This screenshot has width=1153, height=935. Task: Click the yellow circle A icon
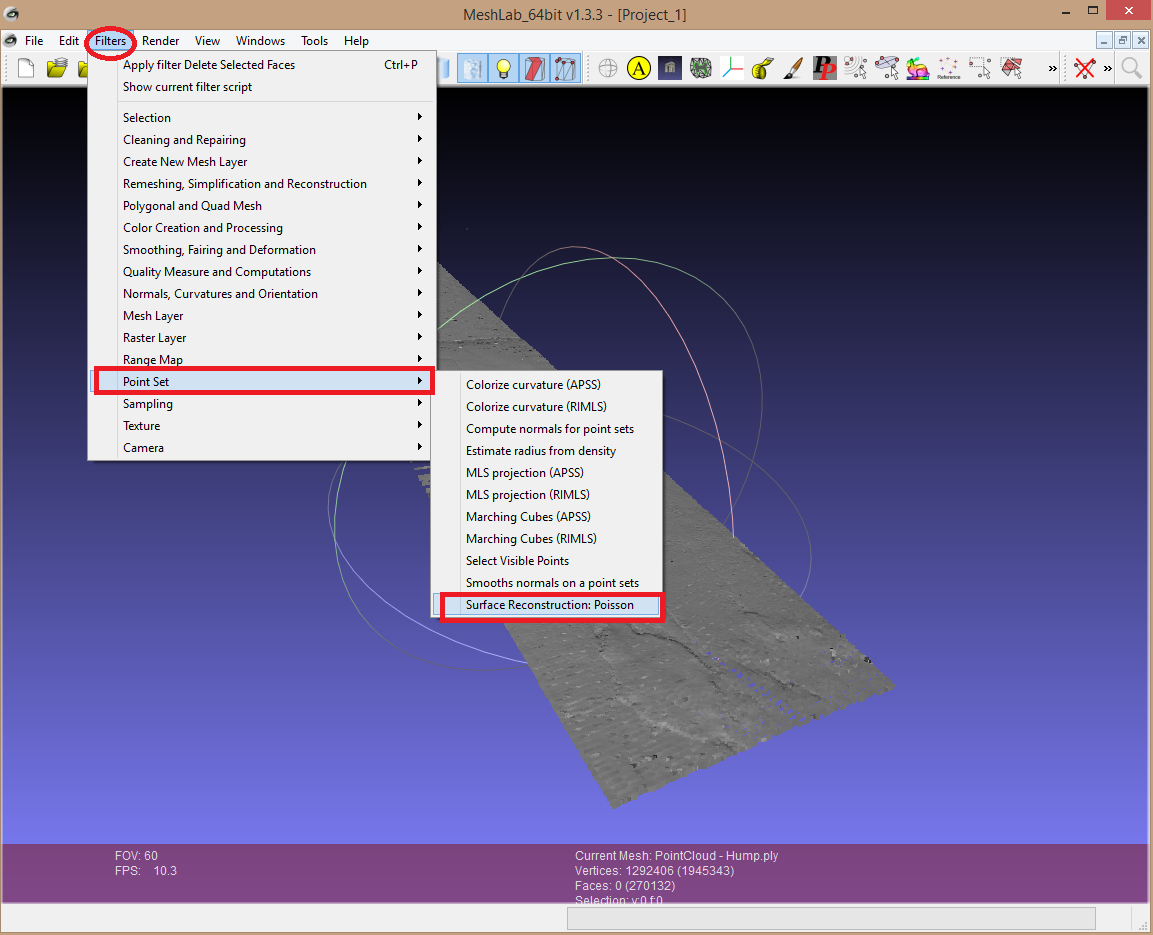point(639,69)
